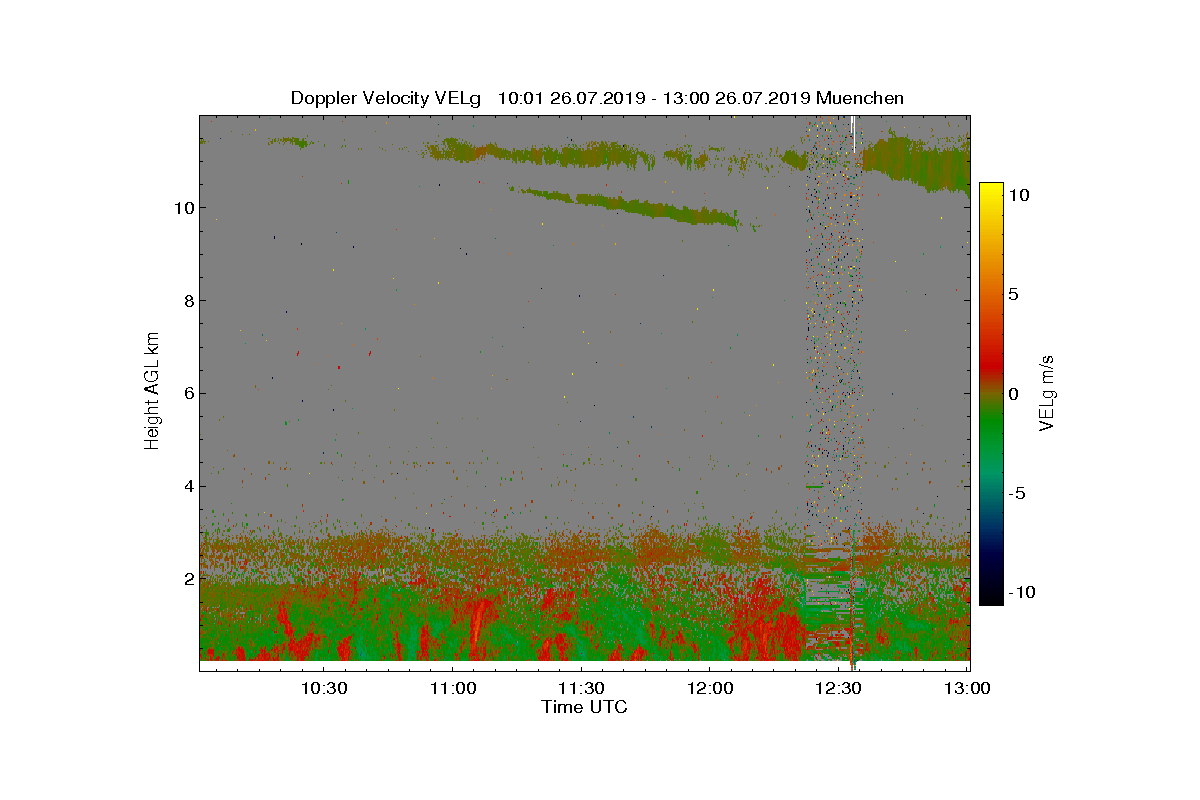Screen dimensions: 1200x800
Task: Click the colorbar value -10 label
Action: (x=1022, y=592)
